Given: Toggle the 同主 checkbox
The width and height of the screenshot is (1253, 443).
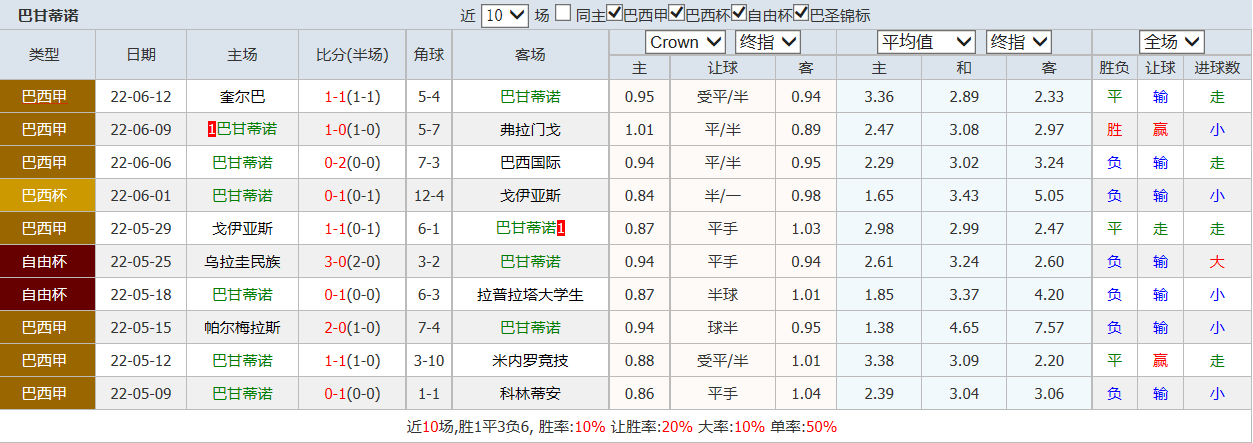Looking at the screenshot, I should 564,14.
